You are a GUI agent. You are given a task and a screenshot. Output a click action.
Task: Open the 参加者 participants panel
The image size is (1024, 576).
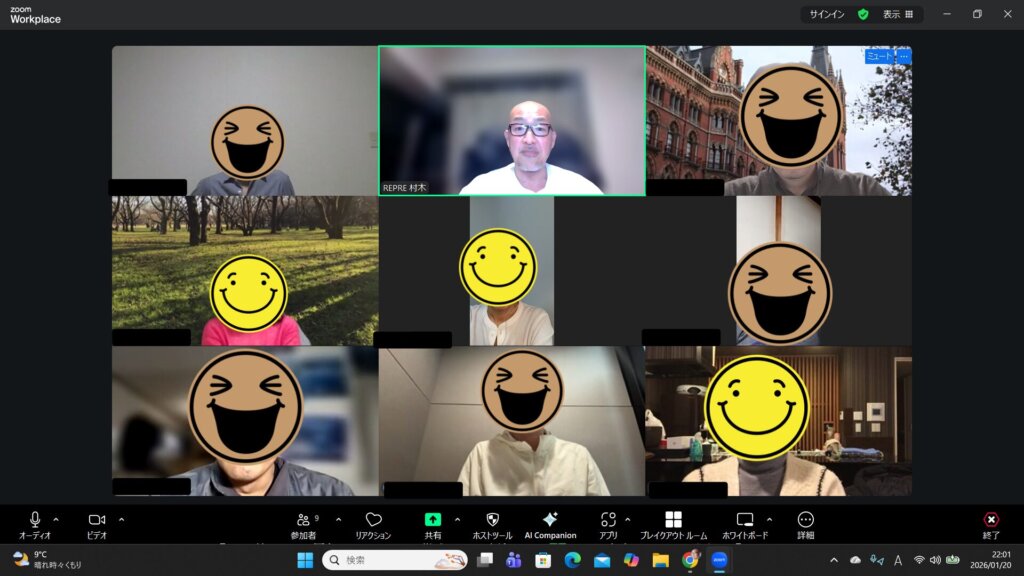point(303,520)
